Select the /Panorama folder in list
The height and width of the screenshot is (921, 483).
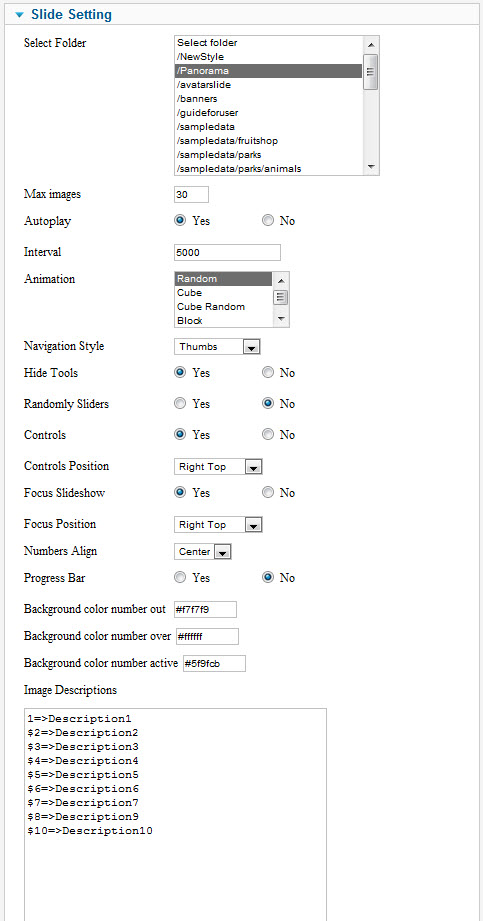[268, 71]
